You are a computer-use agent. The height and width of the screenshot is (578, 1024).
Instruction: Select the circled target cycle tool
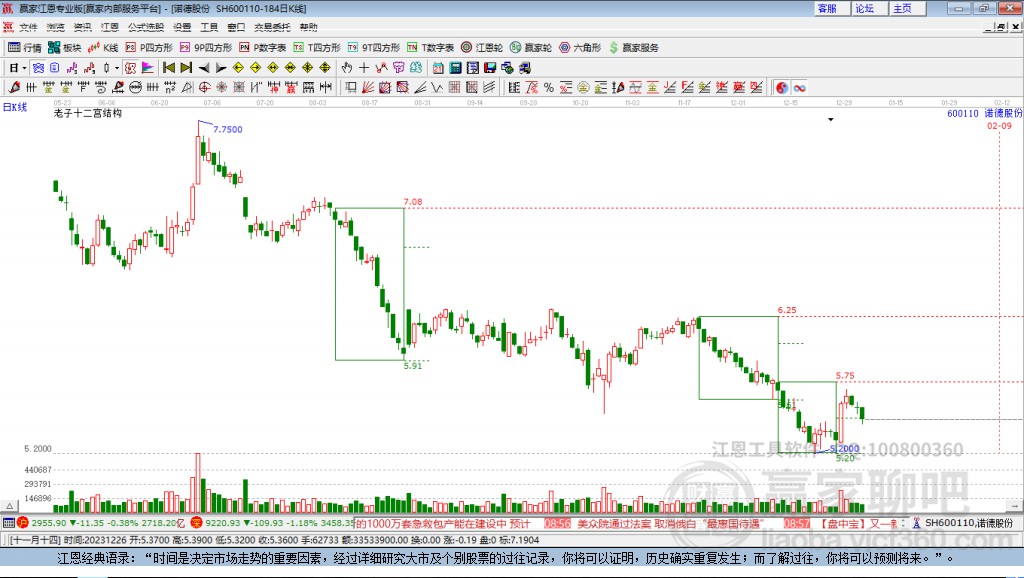[x=204, y=88]
